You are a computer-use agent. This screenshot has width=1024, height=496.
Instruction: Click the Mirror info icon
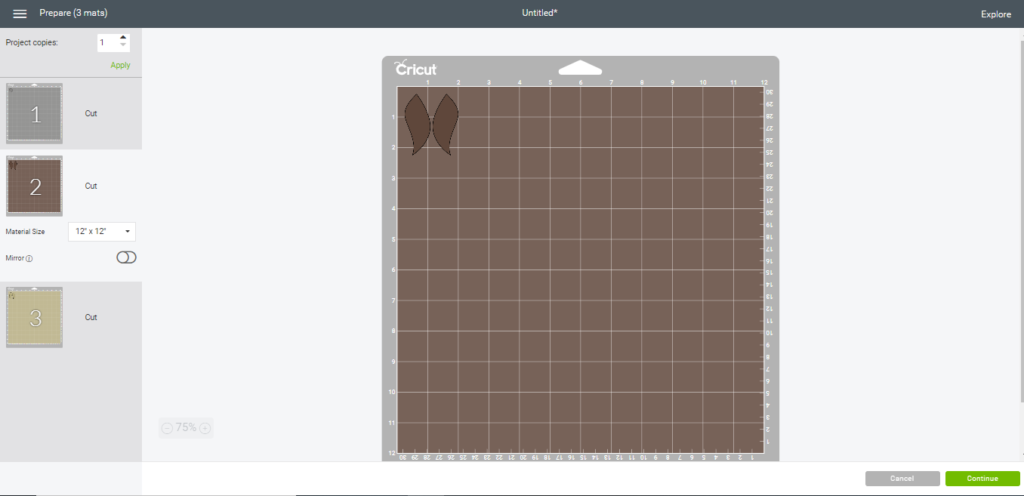click(29, 258)
